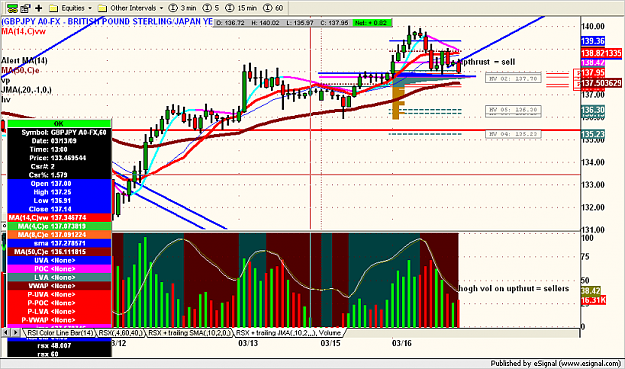Click the 138.47 magenta price marker

593,63
